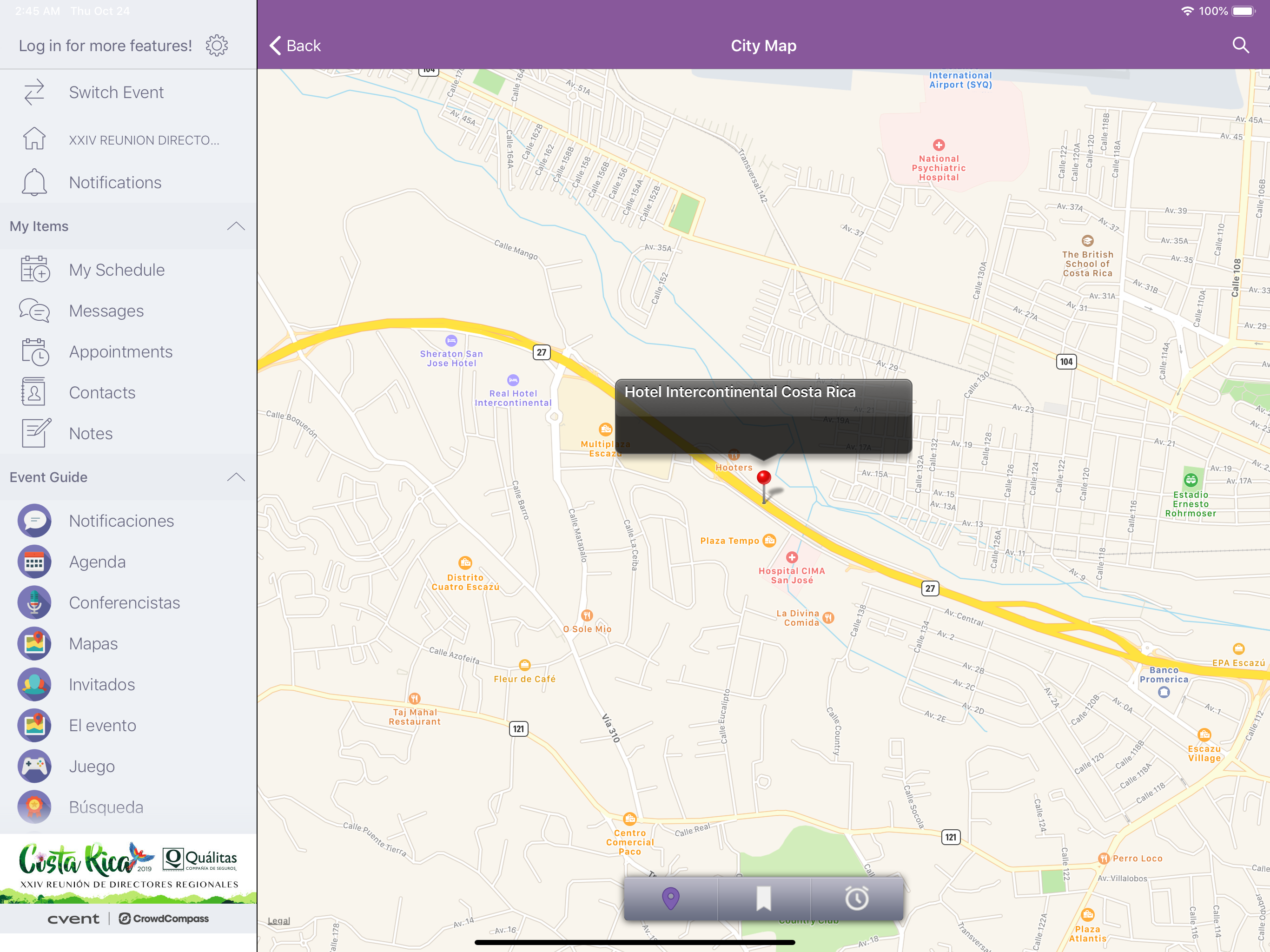Viewport: 1270px width, 952px height.
Task: Open Log in for more features
Action: click(106, 46)
